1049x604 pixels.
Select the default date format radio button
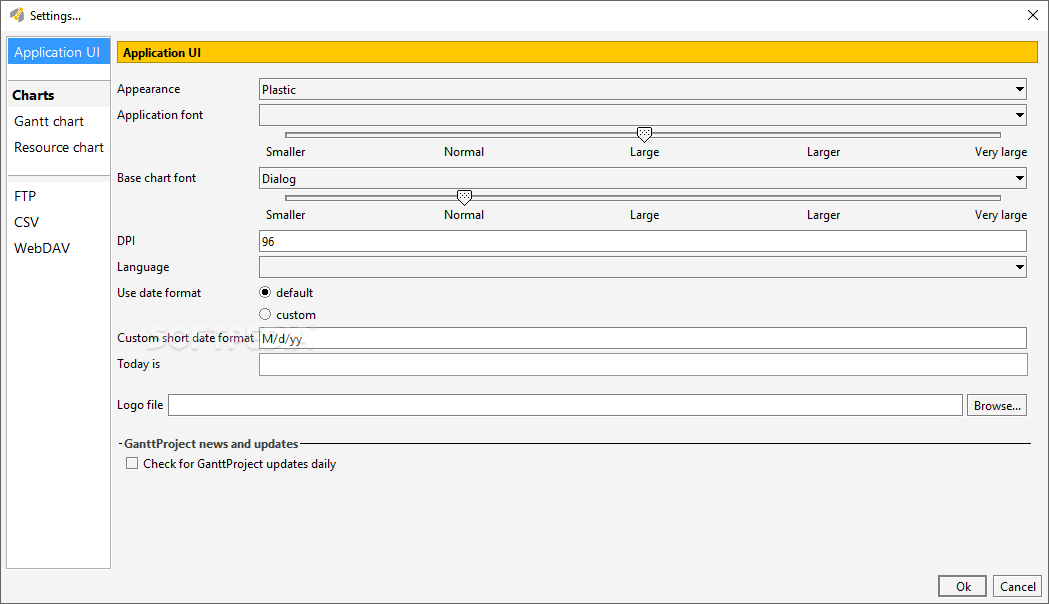[265, 292]
